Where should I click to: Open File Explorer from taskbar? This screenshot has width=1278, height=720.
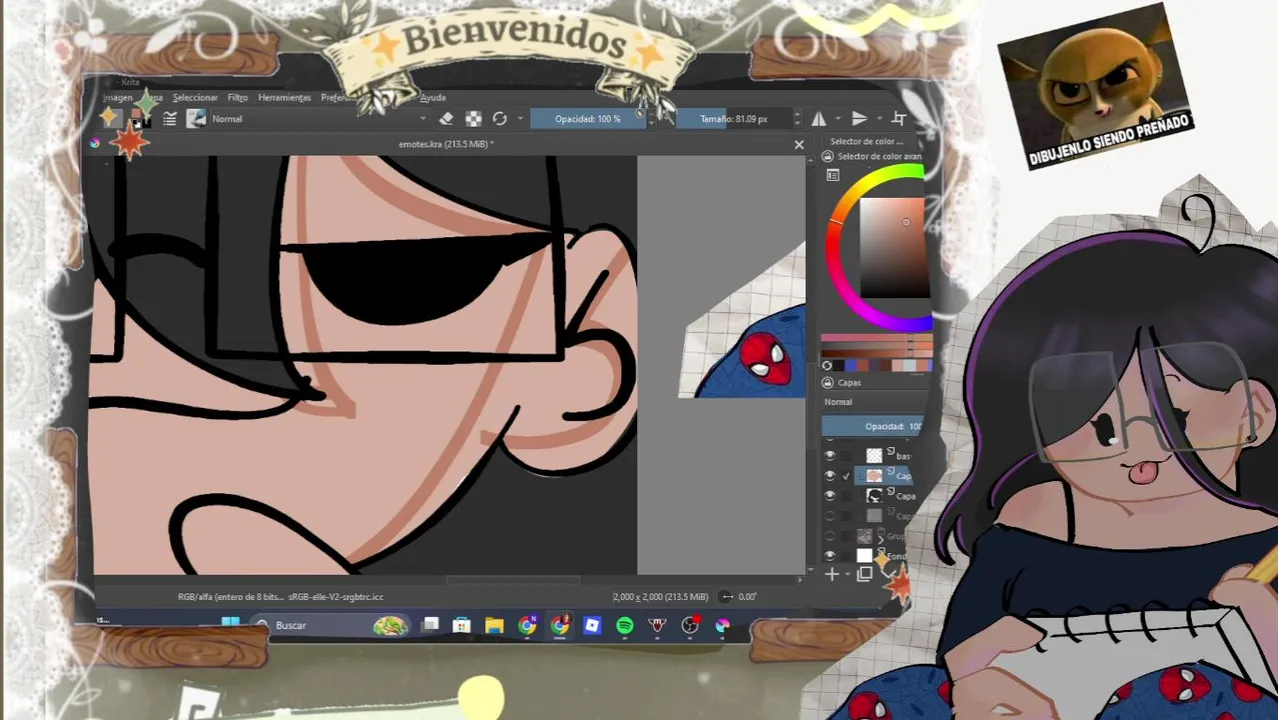[x=494, y=625]
